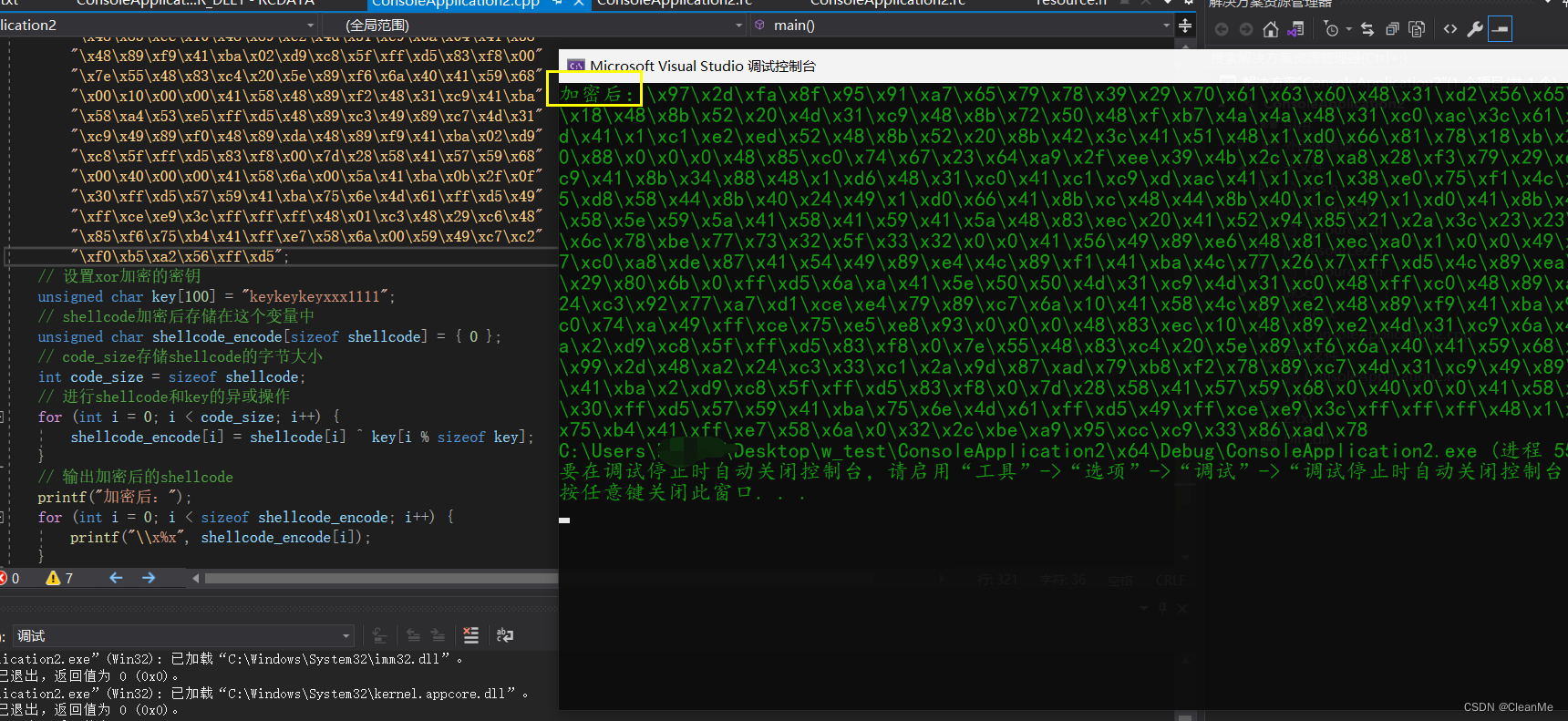1568x721 pixels.
Task: Navigate forward with the blue right arrow
Action: tap(149, 578)
